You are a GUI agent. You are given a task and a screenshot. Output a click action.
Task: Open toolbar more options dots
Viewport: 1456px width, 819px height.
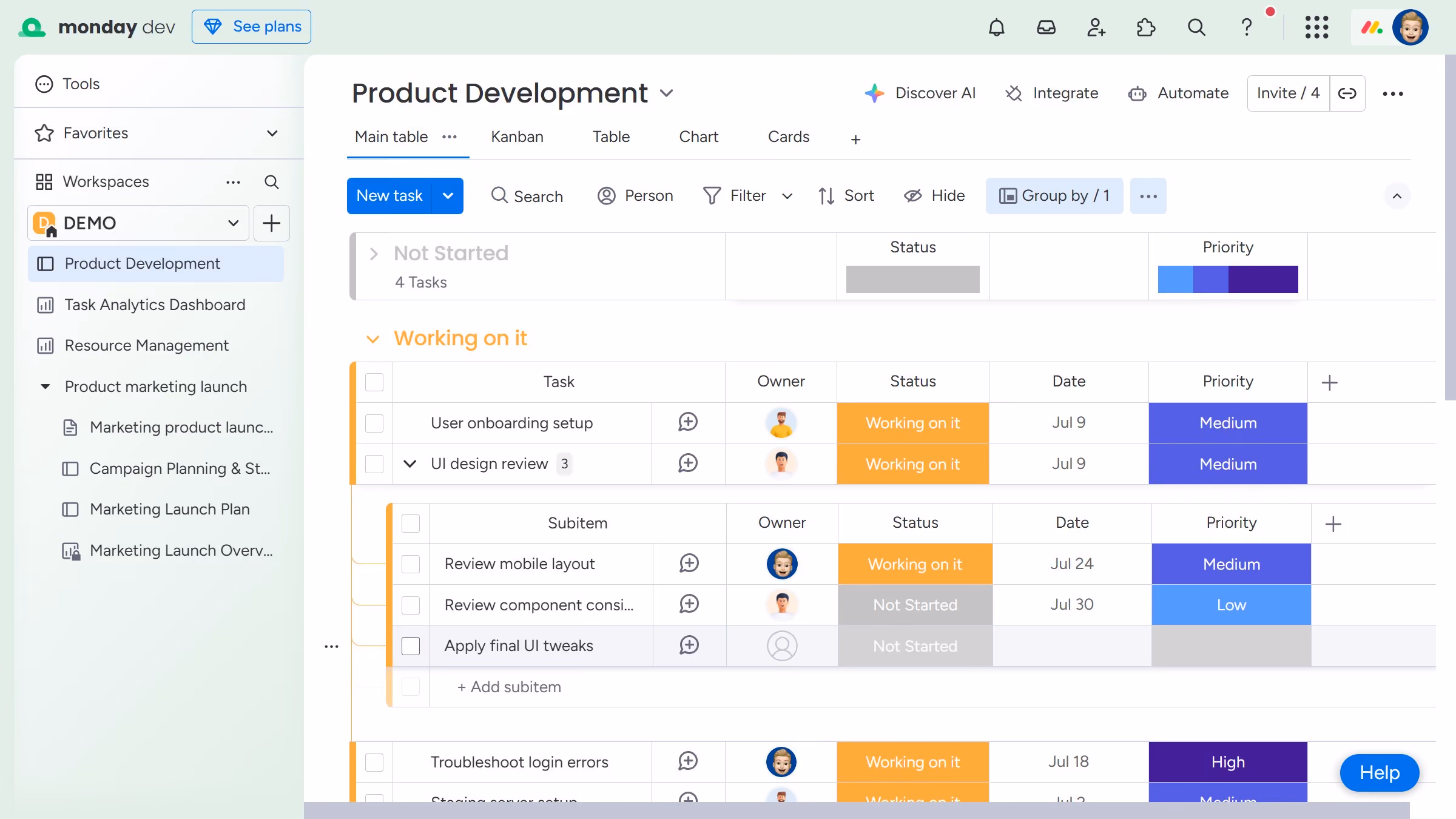click(1148, 196)
